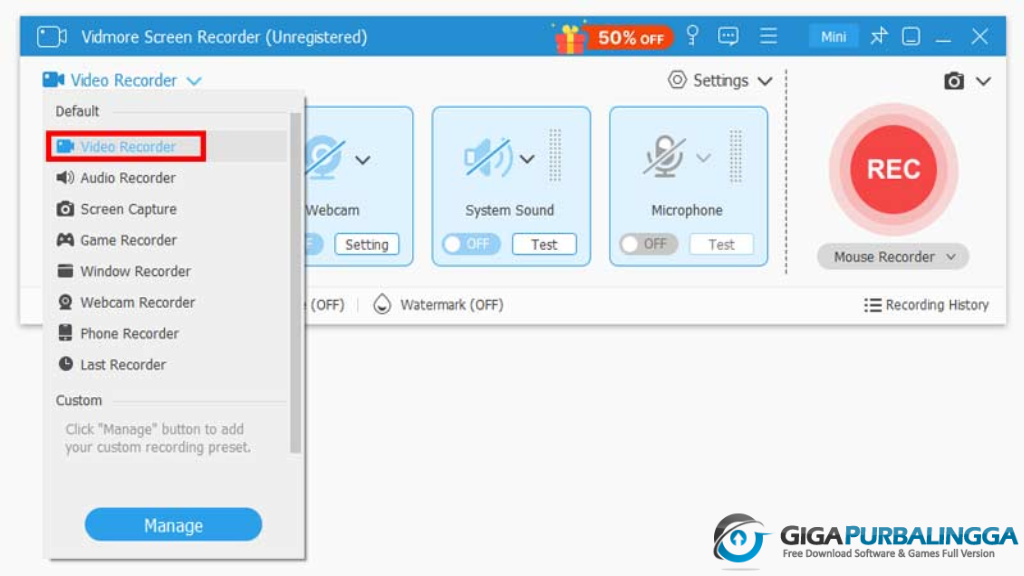Viewport: 1024px width, 576px height.
Task: Click the Recording History list icon
Action: click(872, 305)
